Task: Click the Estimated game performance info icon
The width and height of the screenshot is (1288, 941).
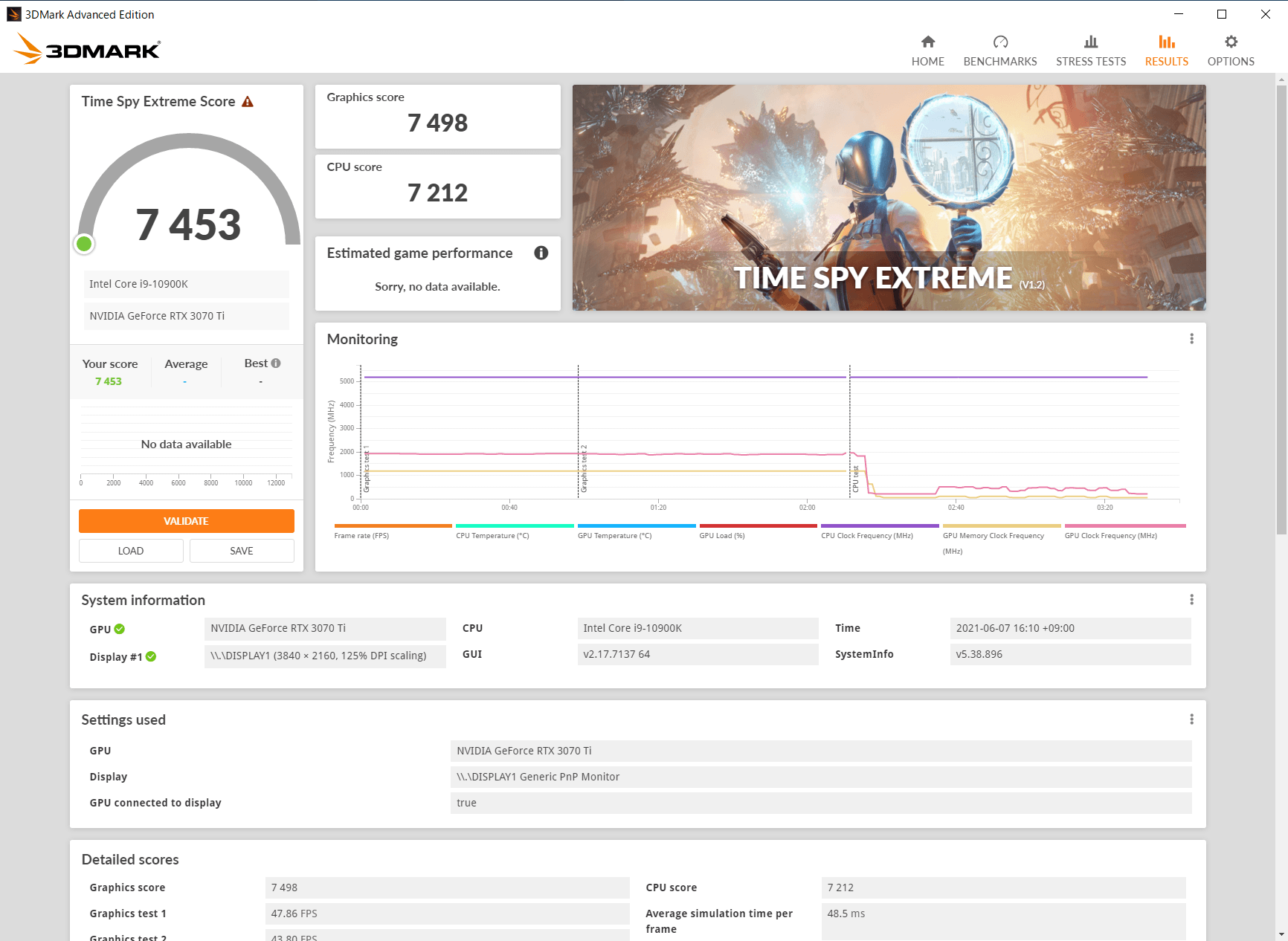Action: (541, 253)
